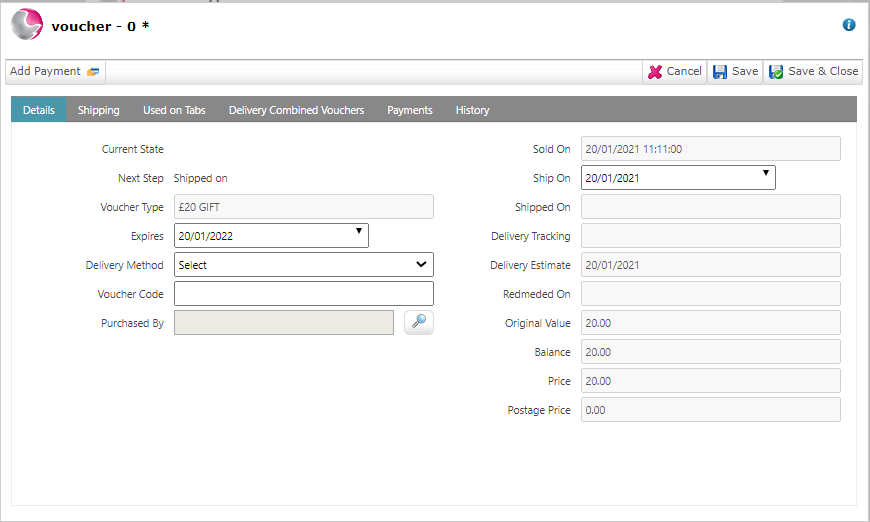
Task: View the History tab
Action: click(472, 110)
